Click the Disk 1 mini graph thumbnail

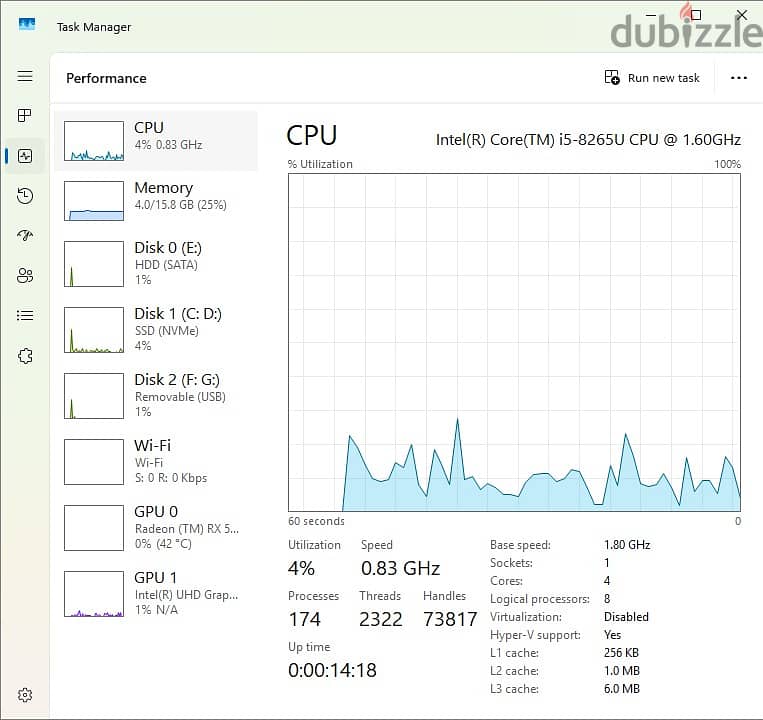click(x=94, y=330)
